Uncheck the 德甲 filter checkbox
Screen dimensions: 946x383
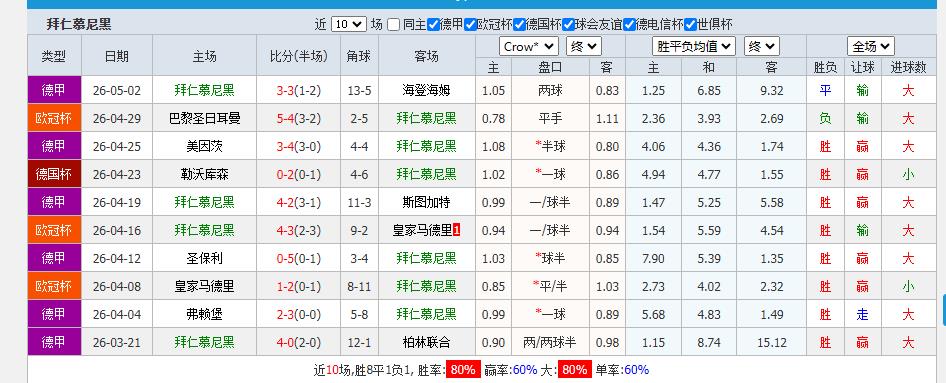(x=433, y=25)
